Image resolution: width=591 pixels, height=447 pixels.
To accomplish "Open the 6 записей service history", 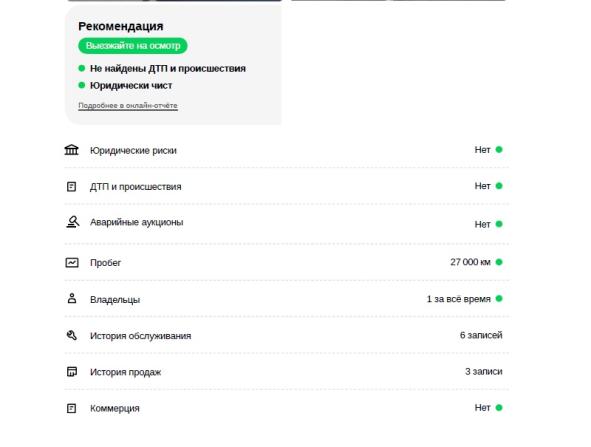I will click(481, 335).
